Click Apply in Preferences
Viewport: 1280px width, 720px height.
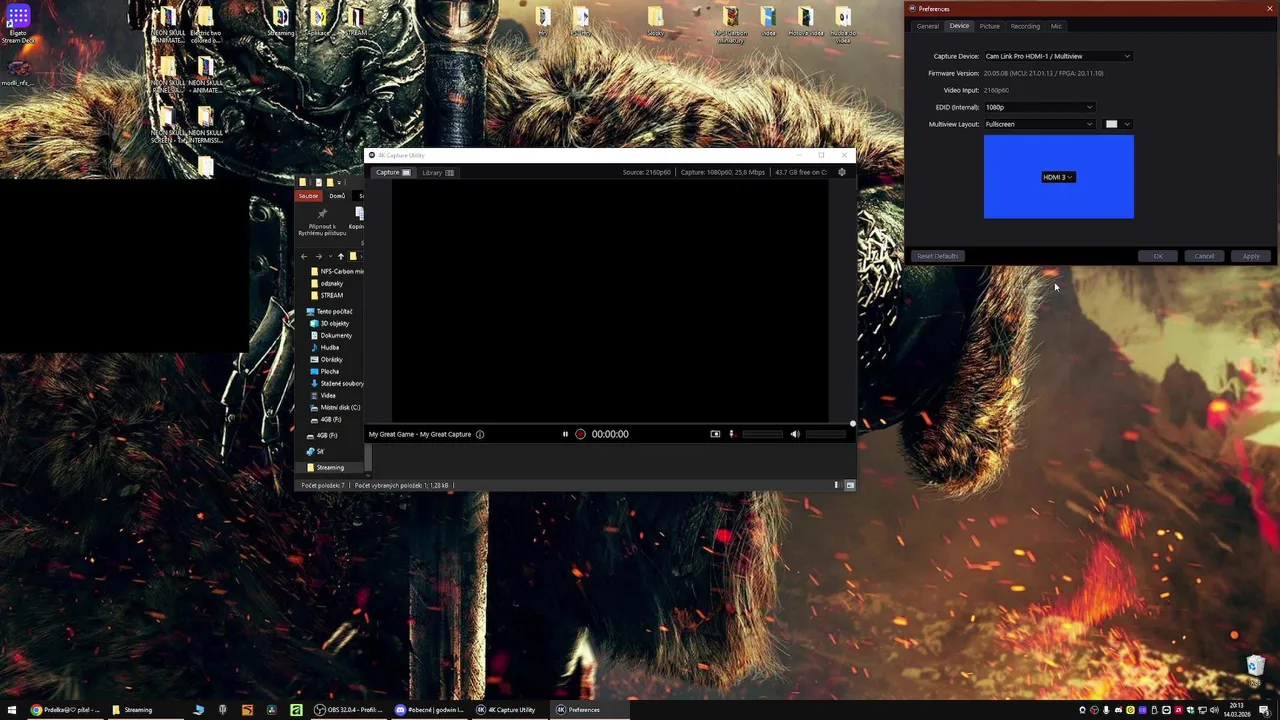click(1251, 256)
